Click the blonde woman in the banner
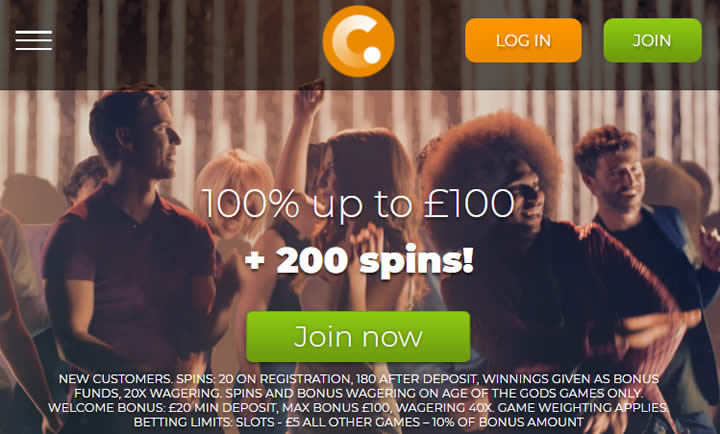This screenshot has width=720, height=434. [x=234, y=193]
